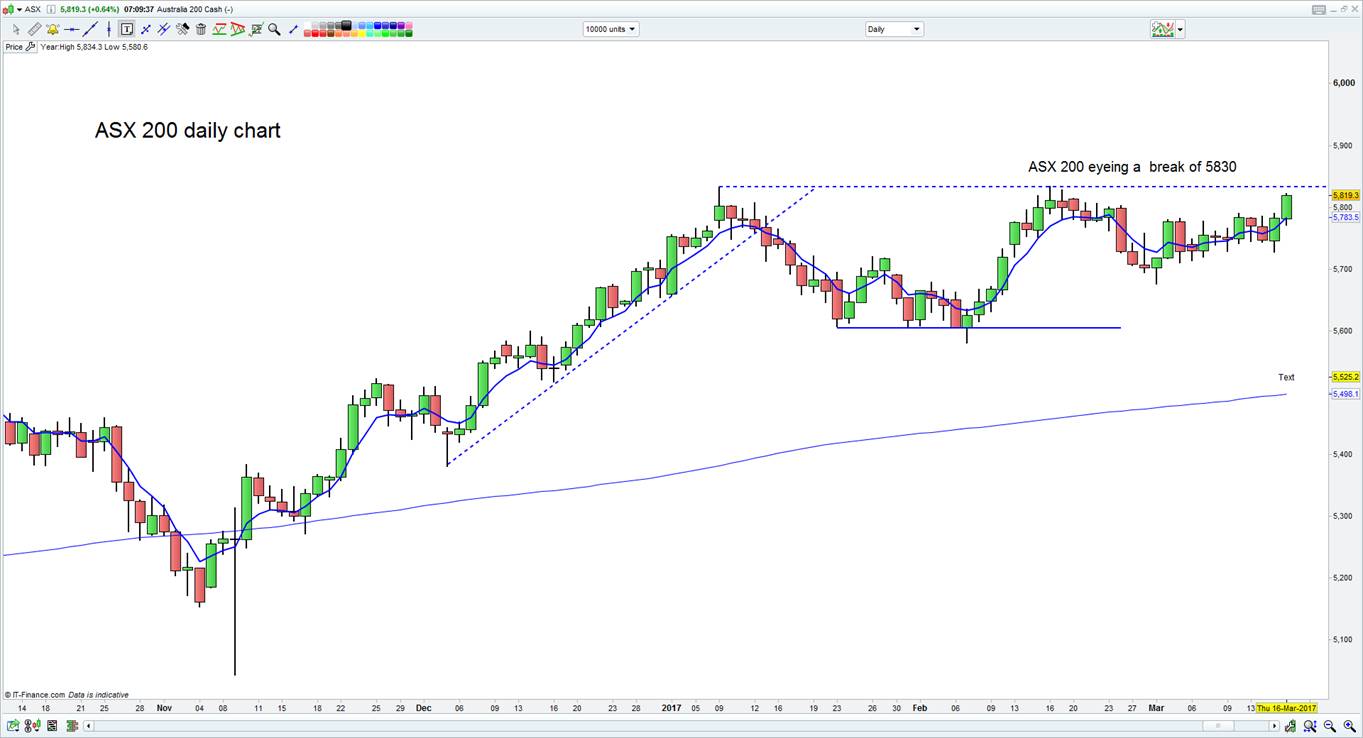The width and height of the screenshot is (1363, 738).
Task: Open the Daily timeframe dropdown
Action: [894, 29]
